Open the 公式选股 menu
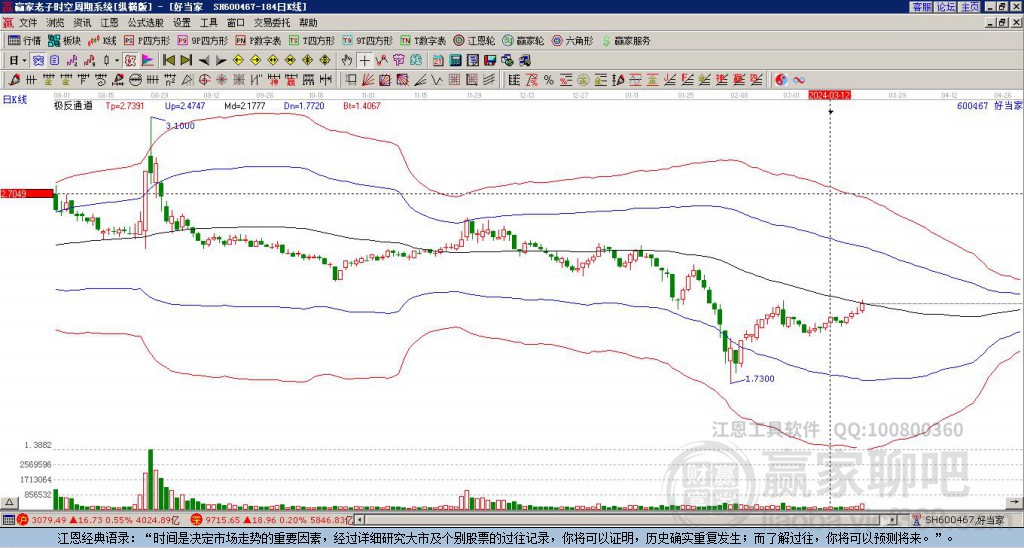 tap(146, 23)
